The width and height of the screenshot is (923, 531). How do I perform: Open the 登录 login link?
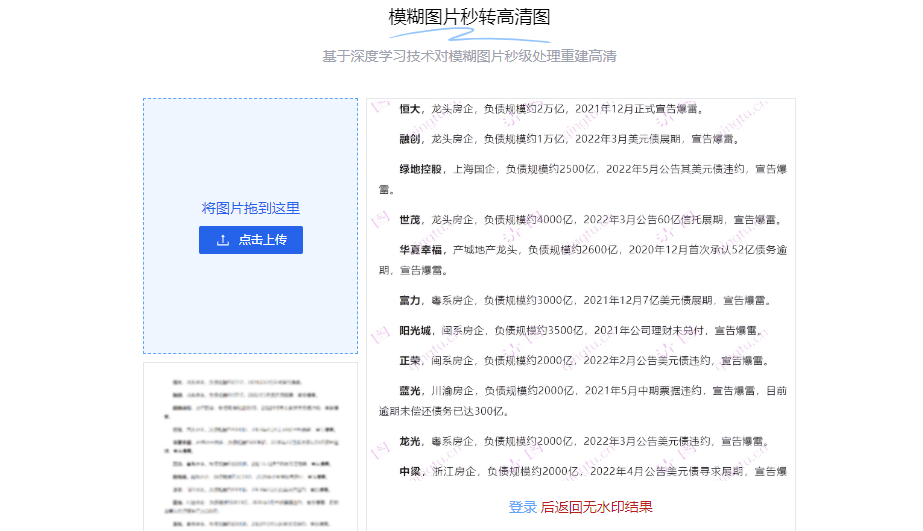click(x=523, y=507)
